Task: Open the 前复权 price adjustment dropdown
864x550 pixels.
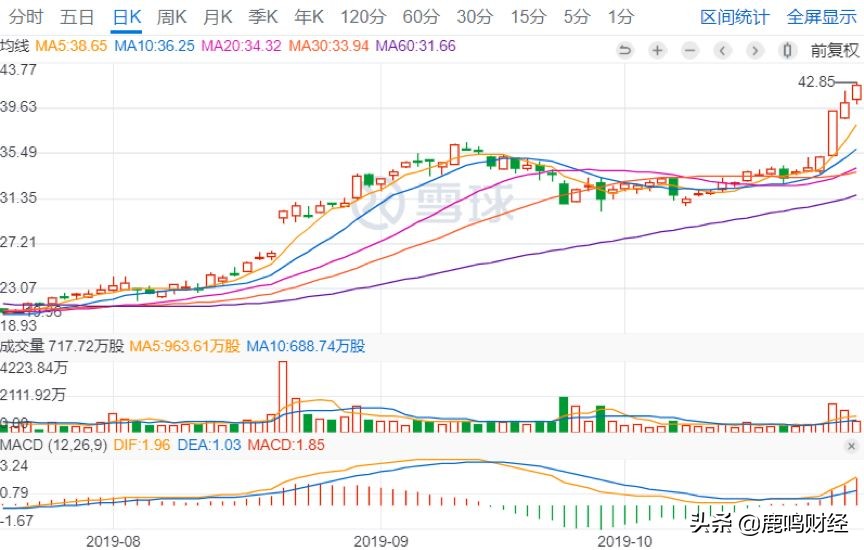Action: tap(834, 50)
